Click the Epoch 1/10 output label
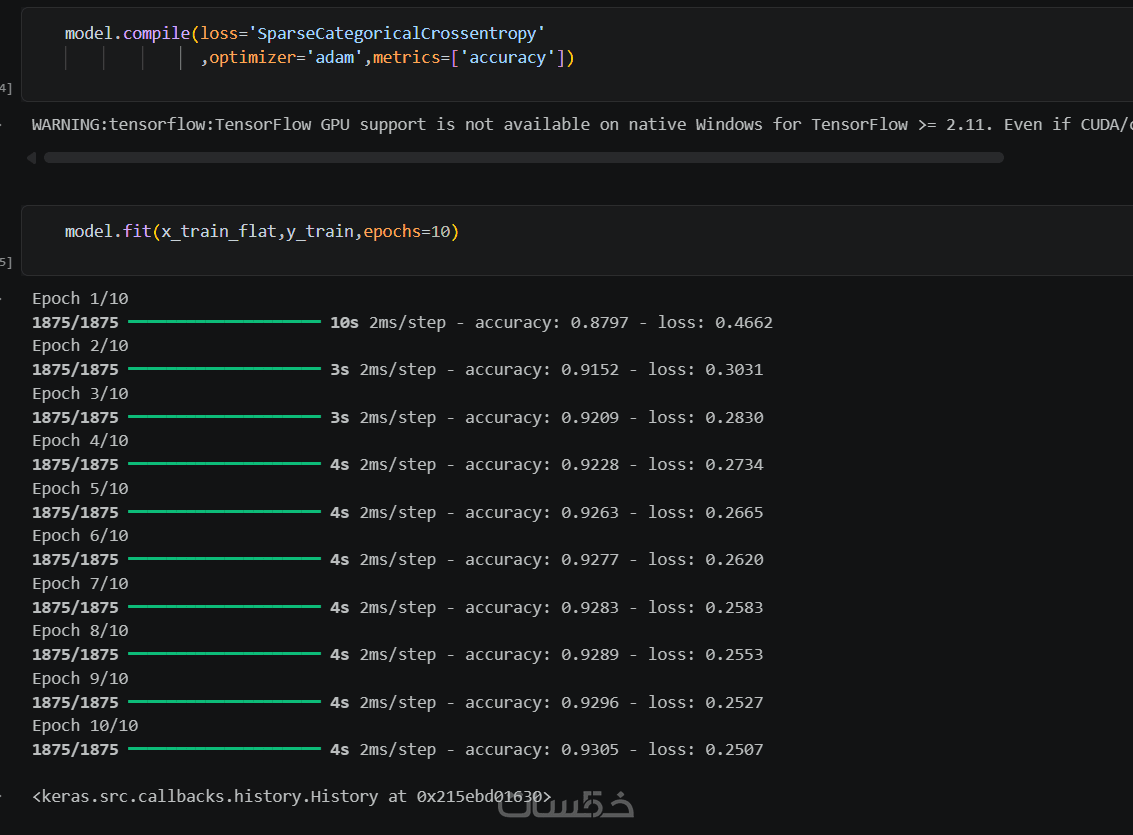 (80, 298)
